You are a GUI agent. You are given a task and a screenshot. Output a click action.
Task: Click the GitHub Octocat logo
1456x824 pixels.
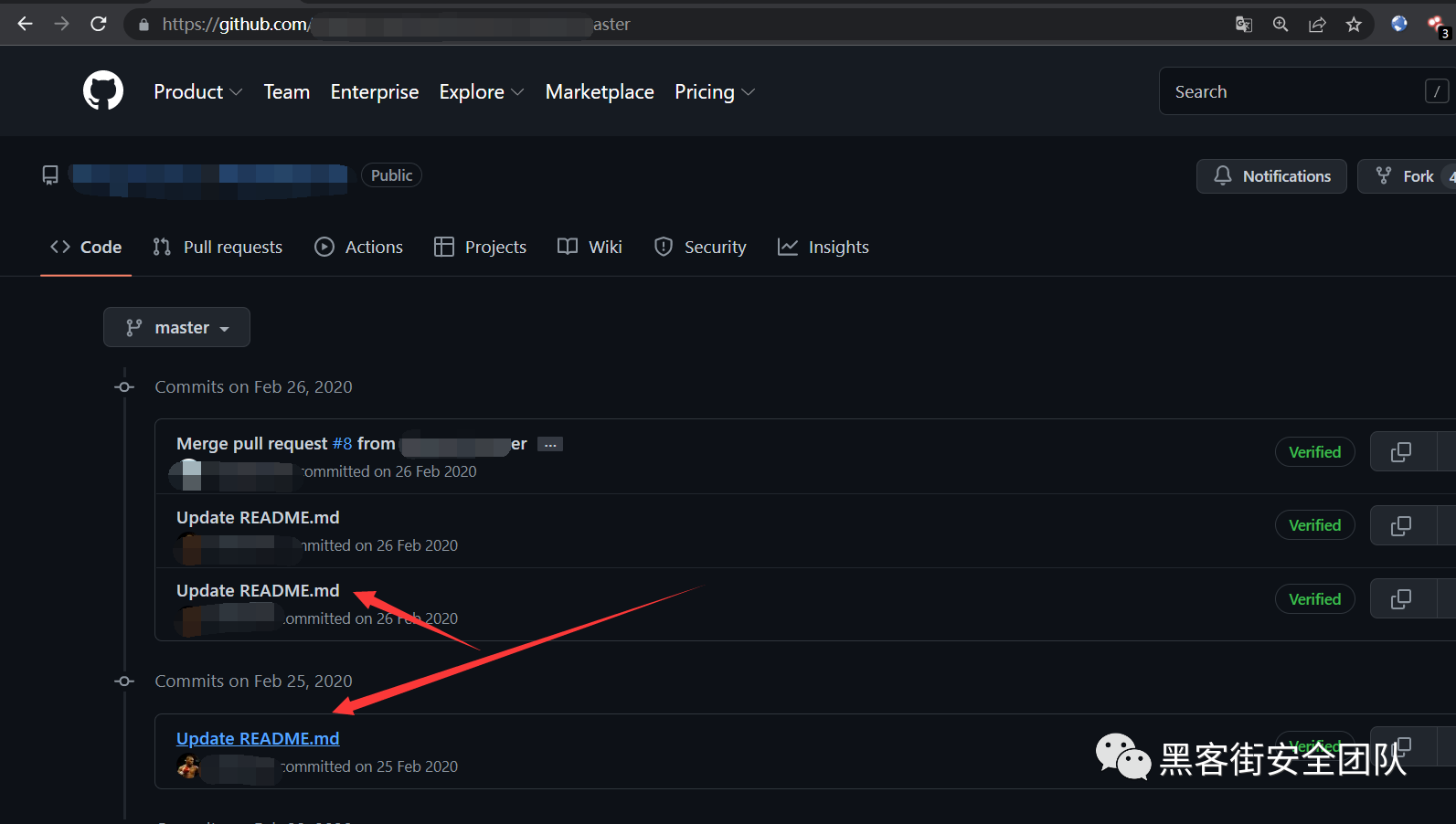pyautogui.click(x=103, y=91)
